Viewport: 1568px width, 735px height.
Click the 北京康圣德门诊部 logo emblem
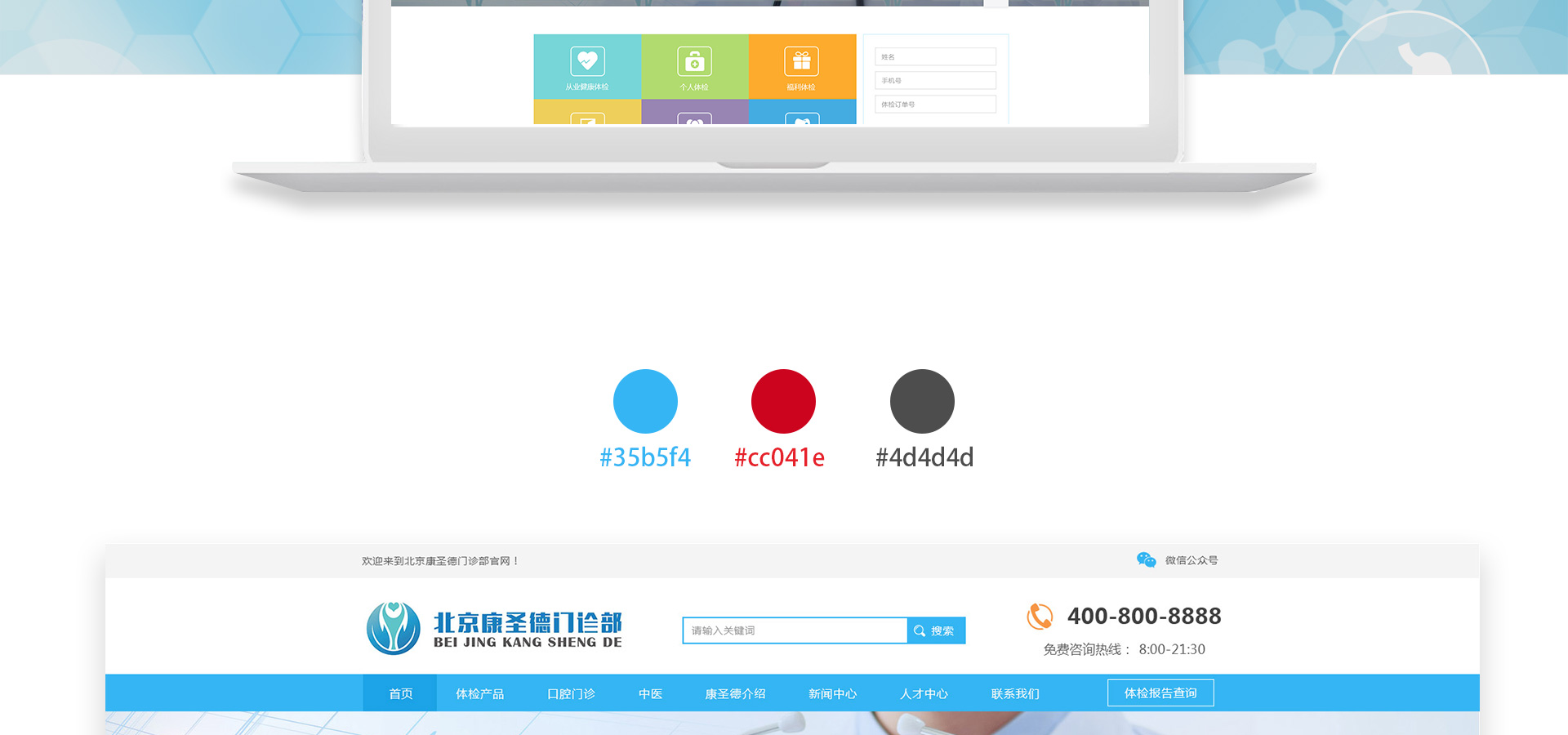coord(394,629)
